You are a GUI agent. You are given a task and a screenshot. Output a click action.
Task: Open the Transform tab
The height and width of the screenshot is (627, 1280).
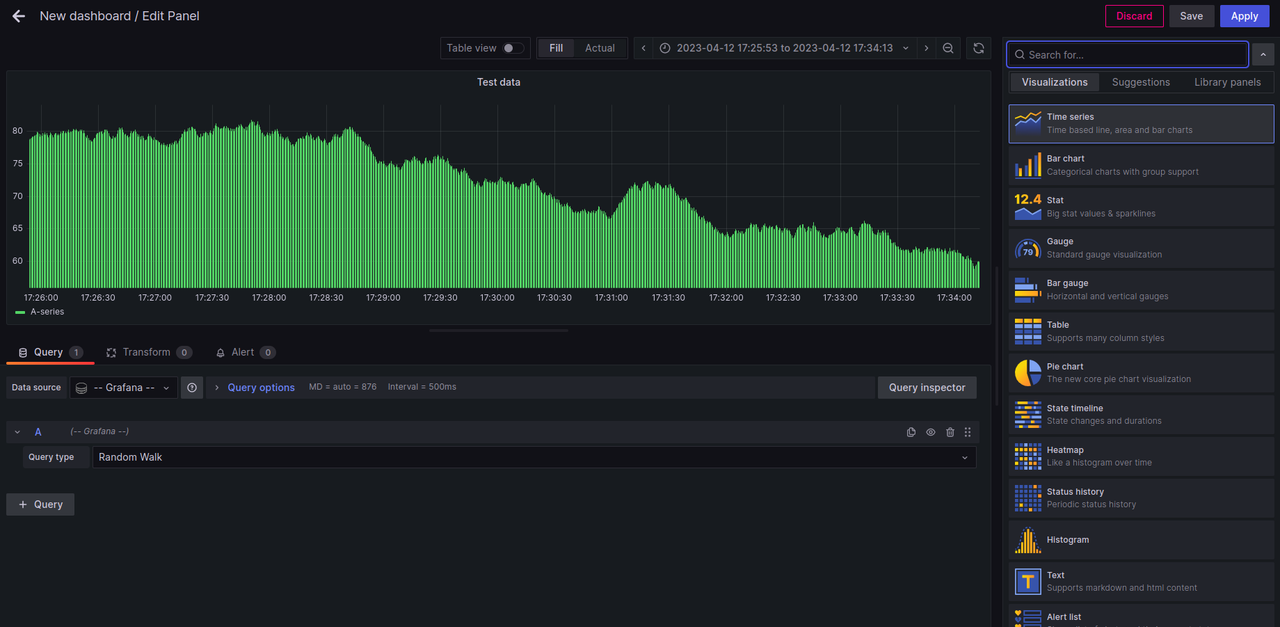(x=149, y=352)
